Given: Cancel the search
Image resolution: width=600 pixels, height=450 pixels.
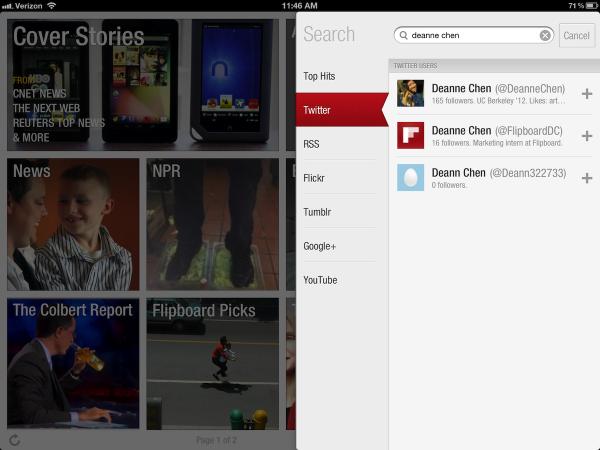Looking at the screenshot, I should tap(577, 36).
